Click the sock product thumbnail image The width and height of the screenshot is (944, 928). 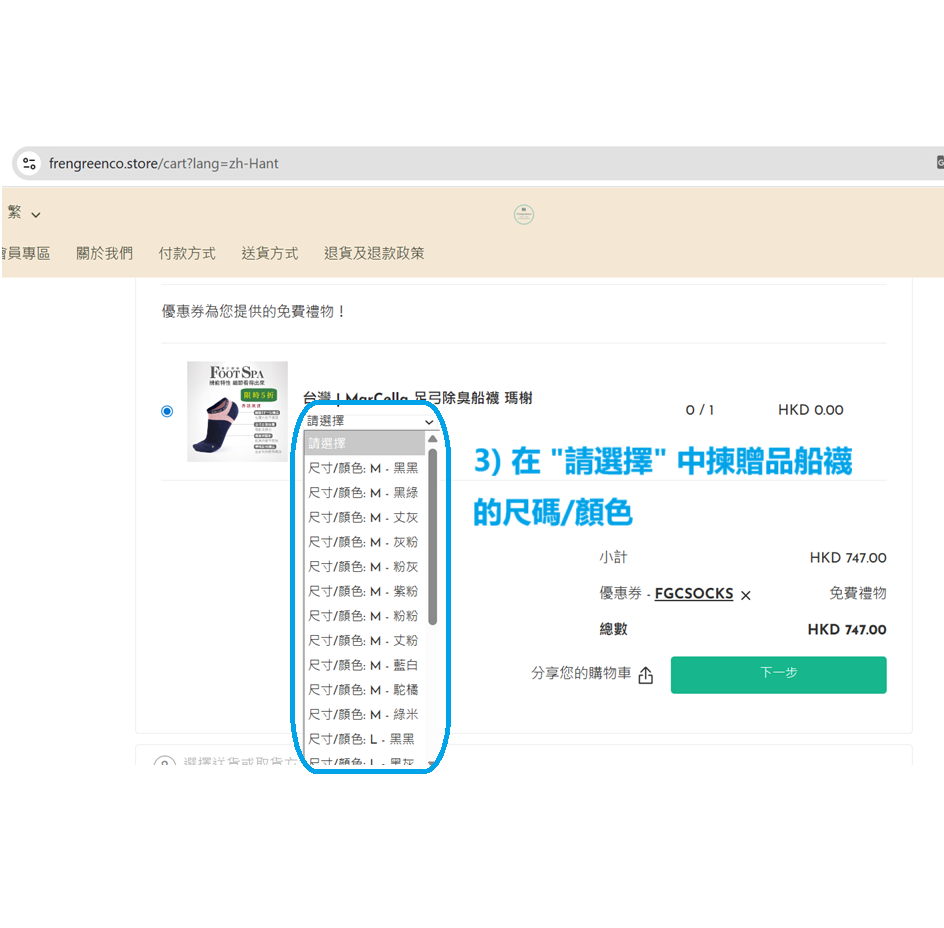tap(237, 411)
